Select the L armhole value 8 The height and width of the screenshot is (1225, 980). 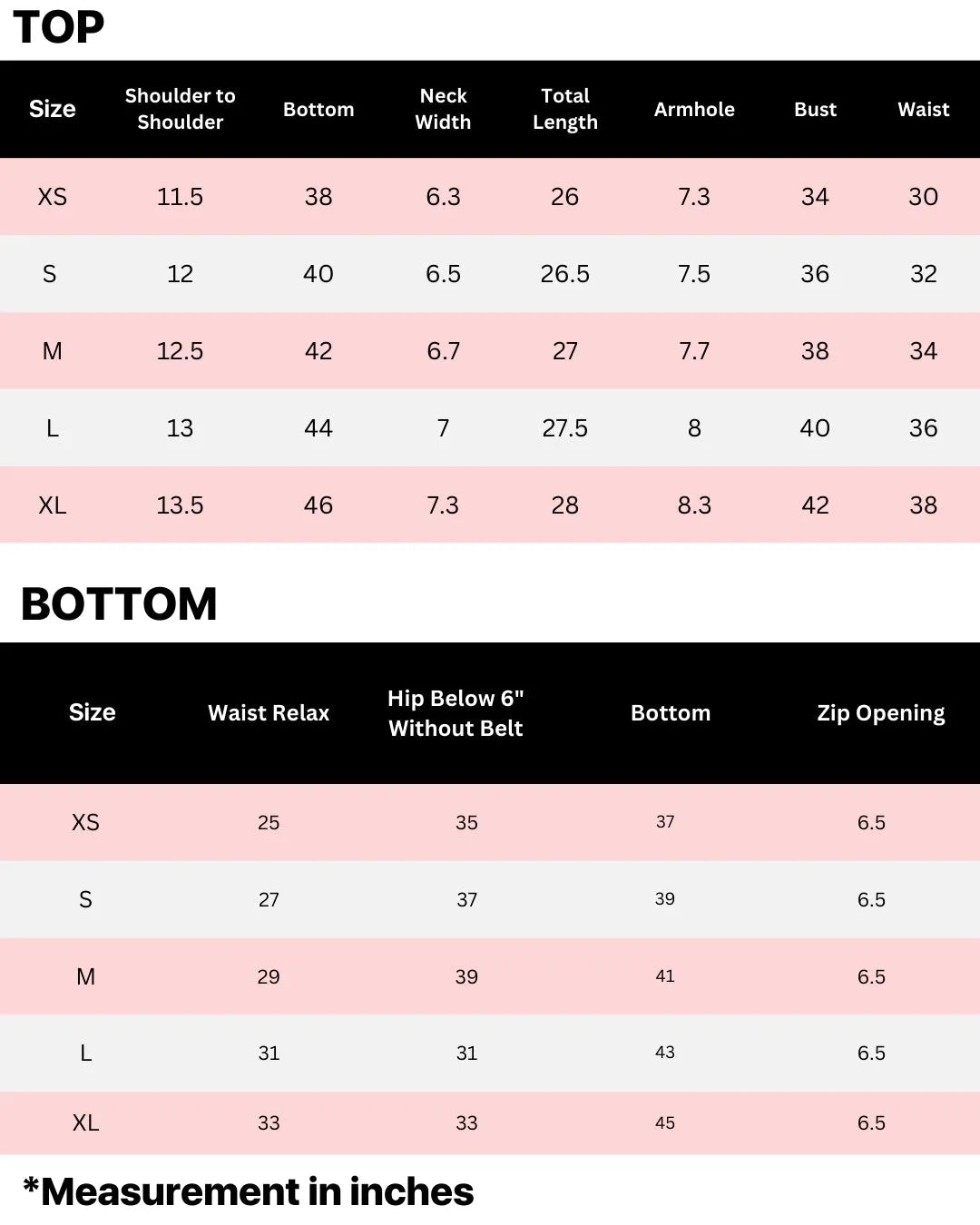[x=694, y=428]
